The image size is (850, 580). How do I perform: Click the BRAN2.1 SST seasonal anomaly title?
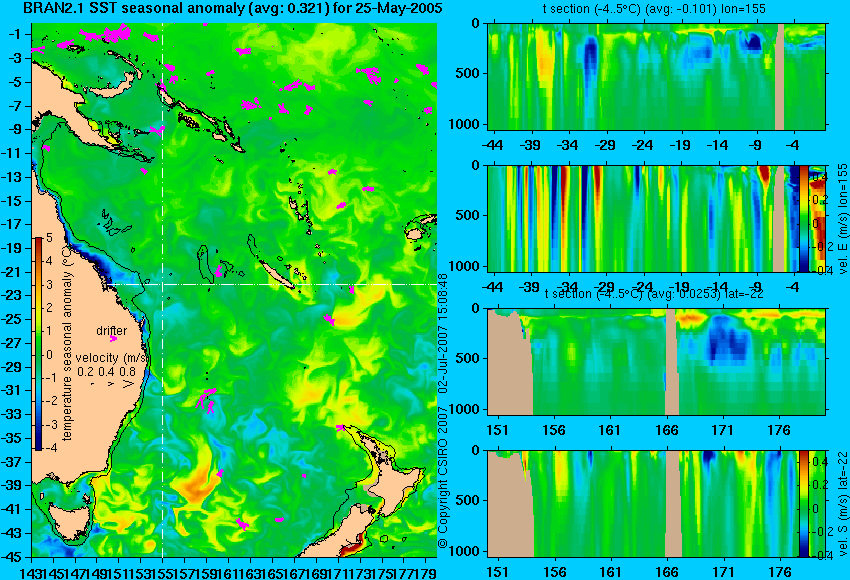click(x=233, y=8)
